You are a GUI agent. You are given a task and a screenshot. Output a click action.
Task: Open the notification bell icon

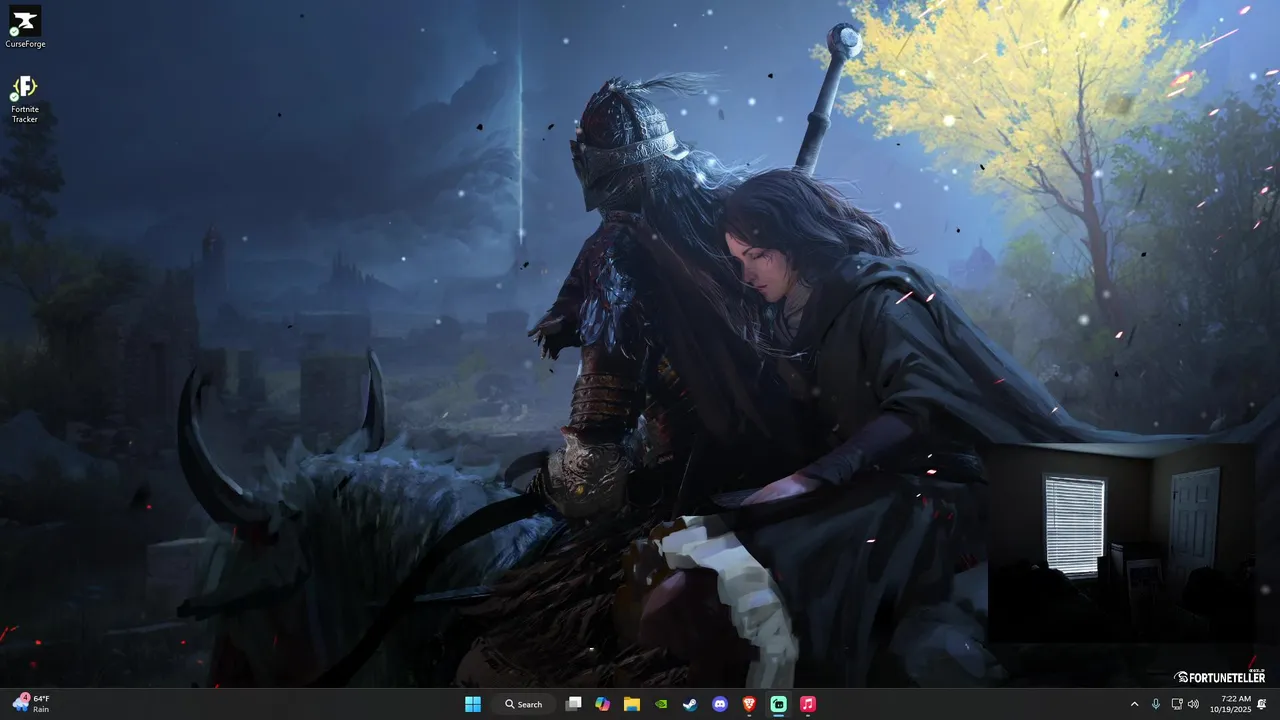click(1262, 704)
